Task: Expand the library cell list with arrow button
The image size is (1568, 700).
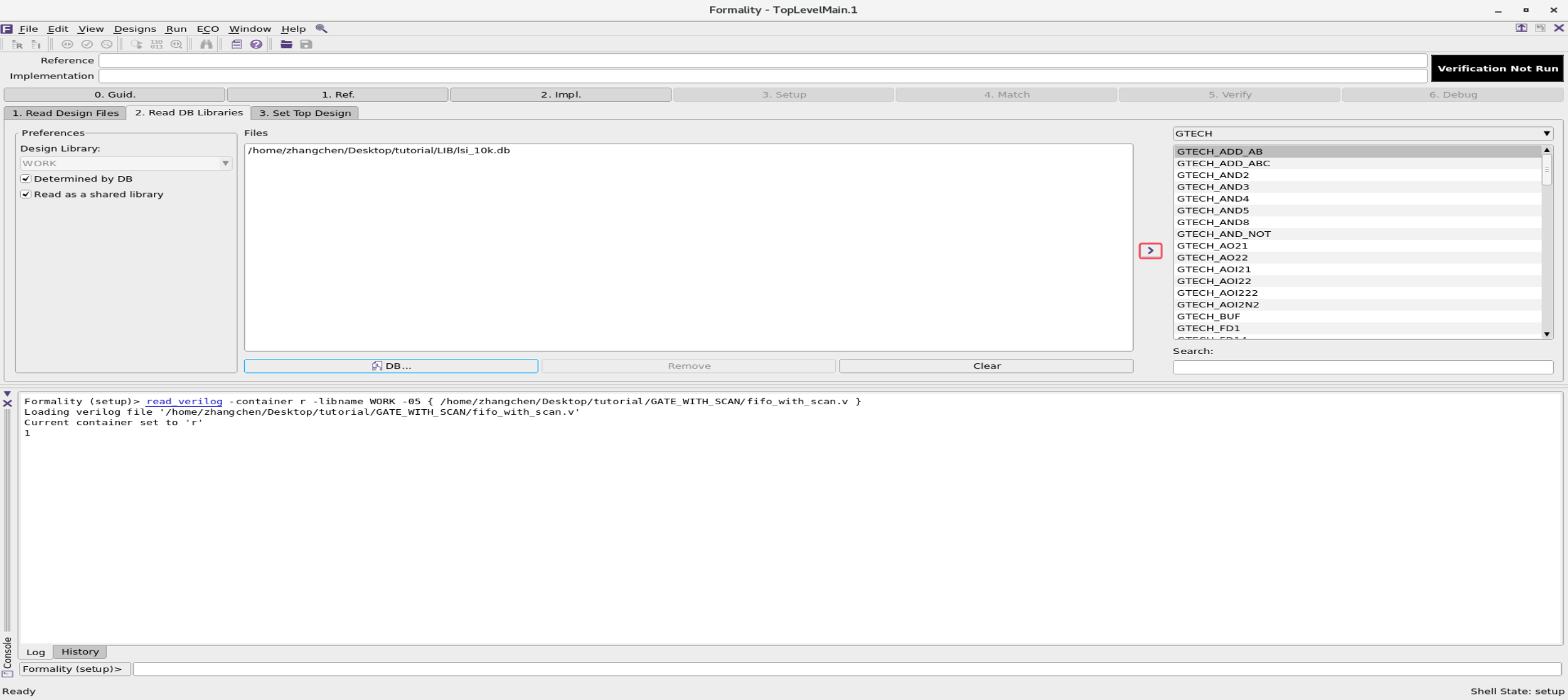Action: tap(1151, 250)
